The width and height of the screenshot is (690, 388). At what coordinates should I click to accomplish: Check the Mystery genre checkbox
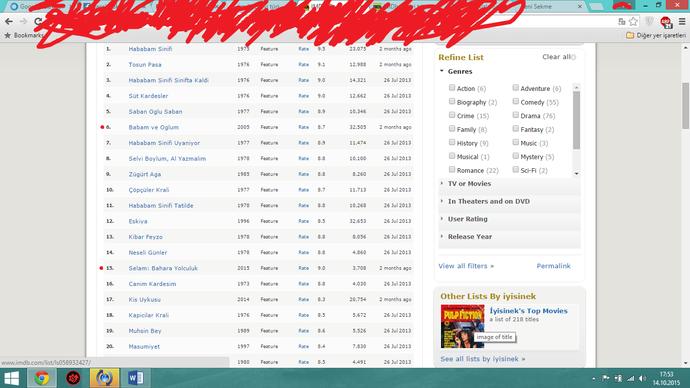(x=516, y=156)
